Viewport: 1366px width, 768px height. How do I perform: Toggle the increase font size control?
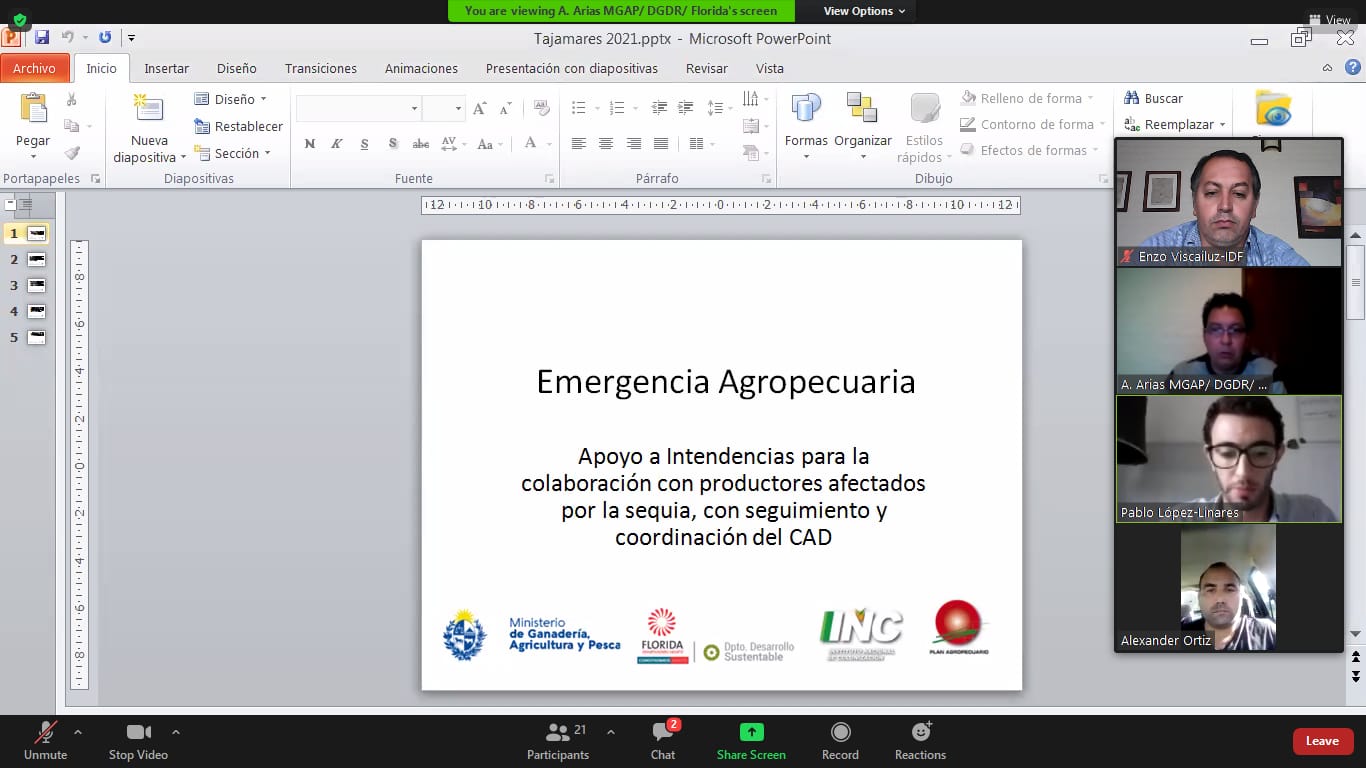(478, 106)
